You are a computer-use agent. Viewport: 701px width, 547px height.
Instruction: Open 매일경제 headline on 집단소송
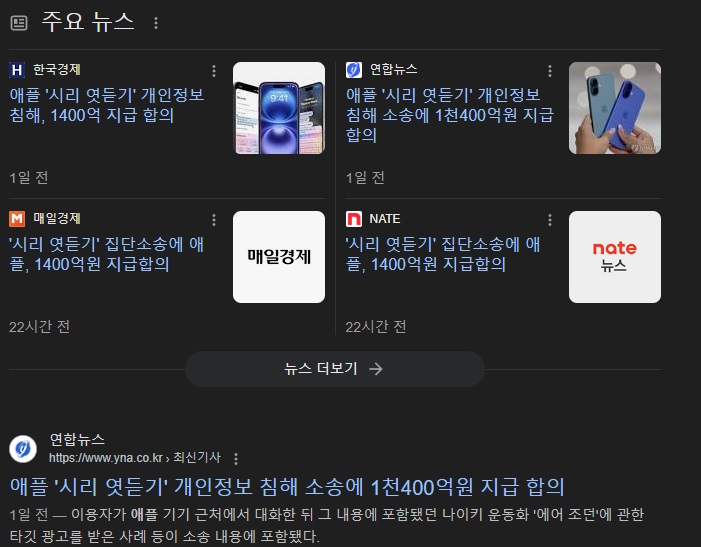tap(106, 254)
